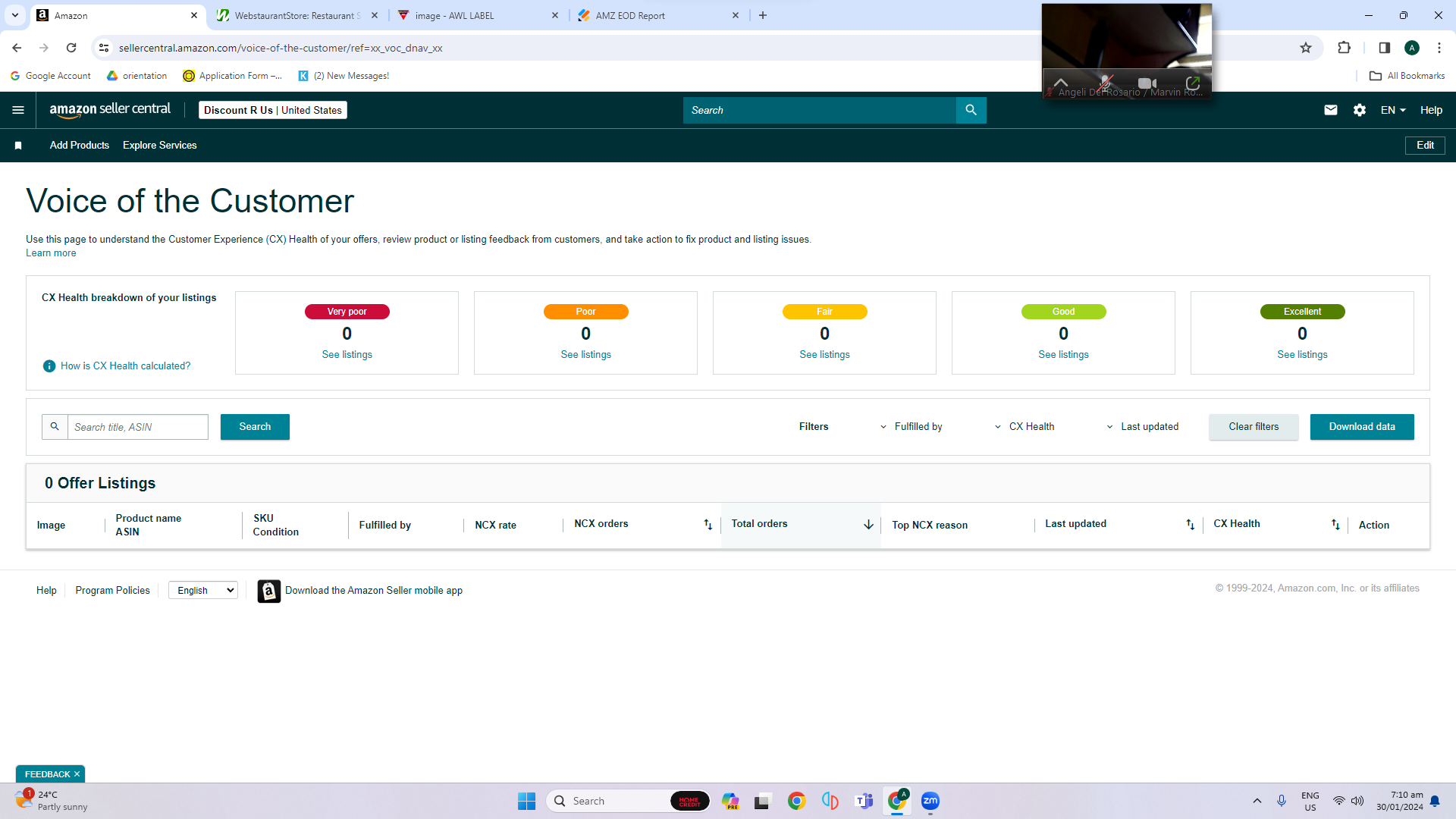Click the CX Health info icon
The width and height of the screenshot is (1456, 819).
pos(49,366)
